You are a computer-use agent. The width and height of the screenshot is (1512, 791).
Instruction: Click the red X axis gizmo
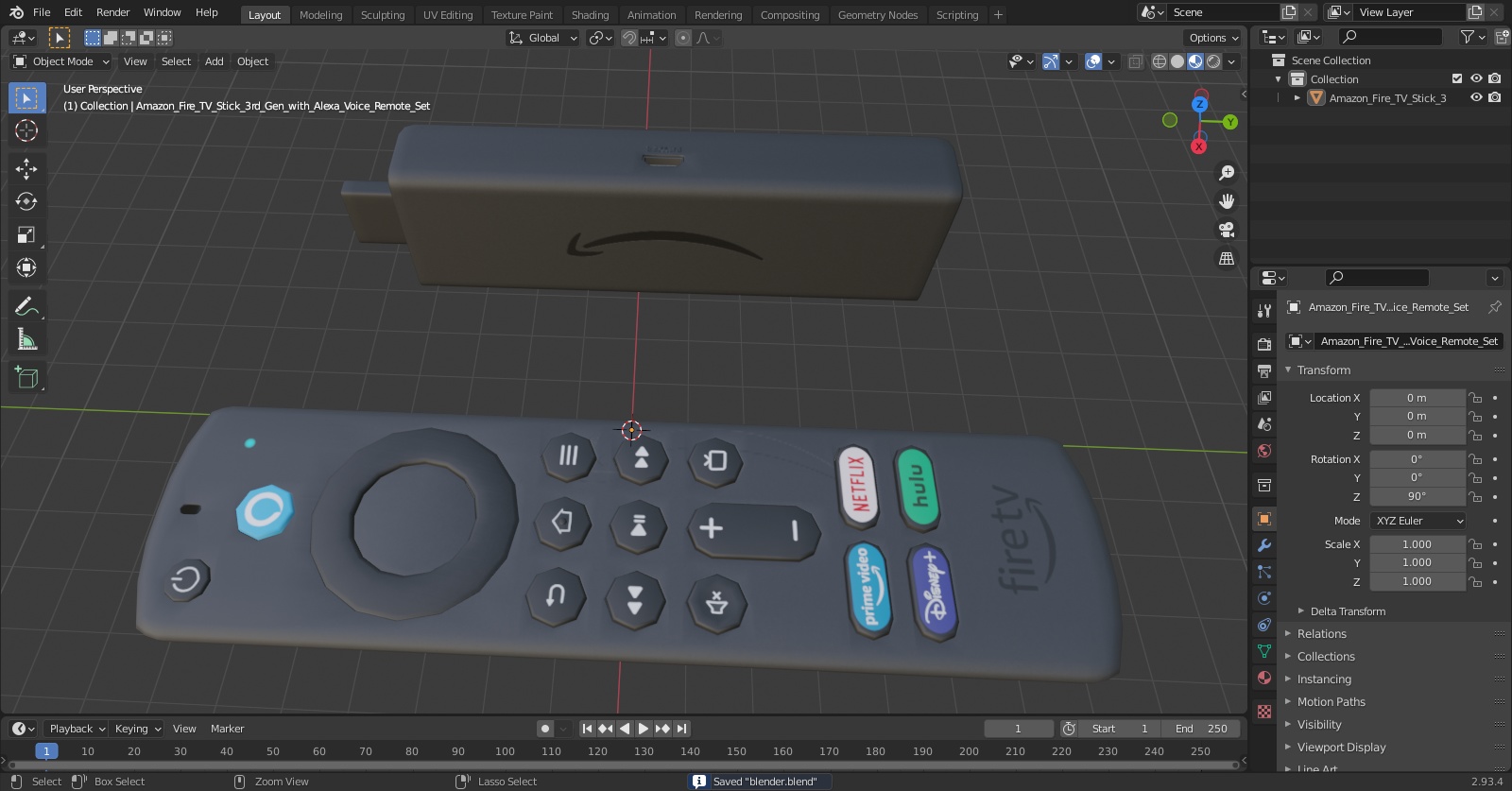point(1198,146)
